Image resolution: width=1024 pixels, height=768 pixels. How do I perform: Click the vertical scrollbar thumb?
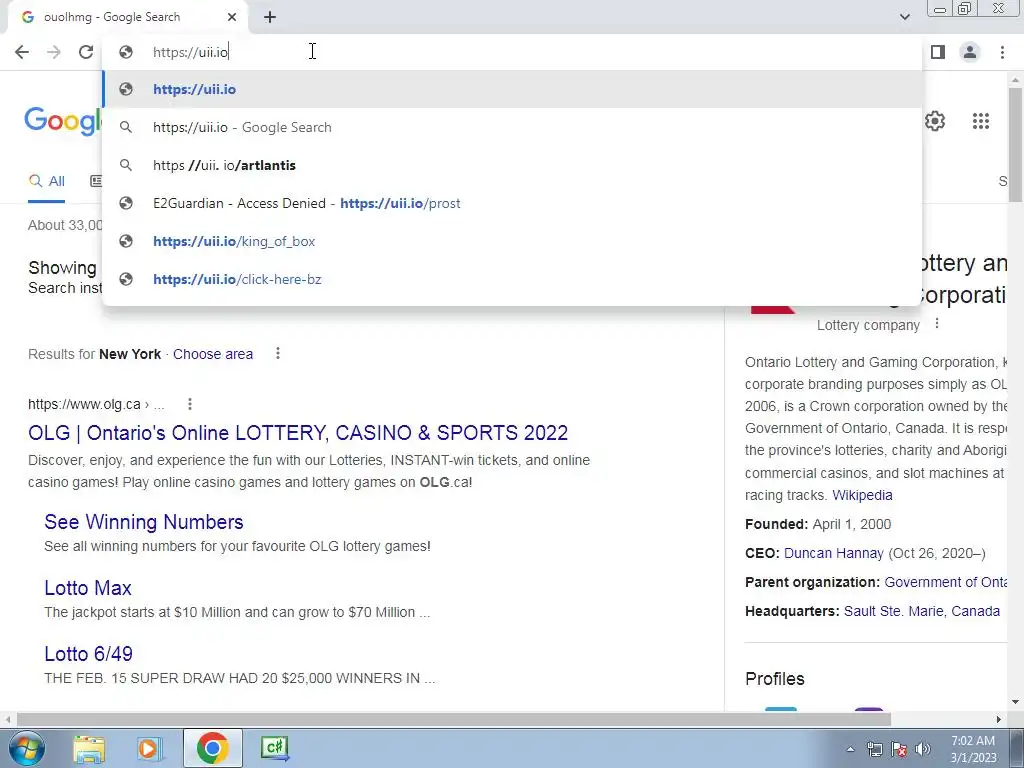click(x=1015, y=144)
